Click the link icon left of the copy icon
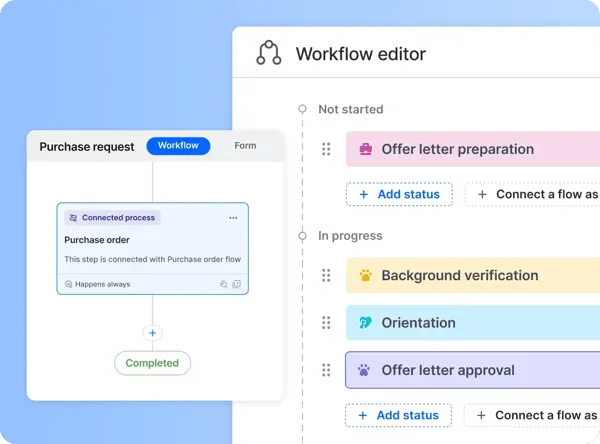The height and width of the screenshot is (444, 600). tap(224, 284)
